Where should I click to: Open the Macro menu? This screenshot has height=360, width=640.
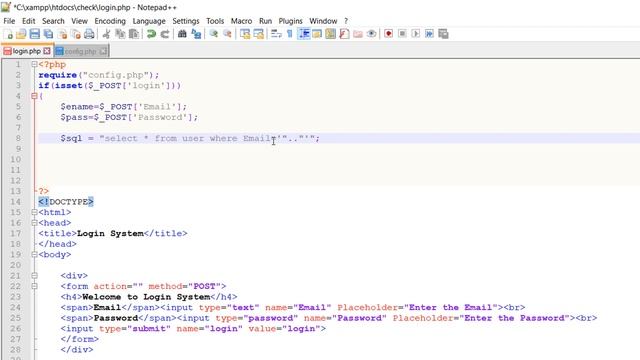click(242, 21)
